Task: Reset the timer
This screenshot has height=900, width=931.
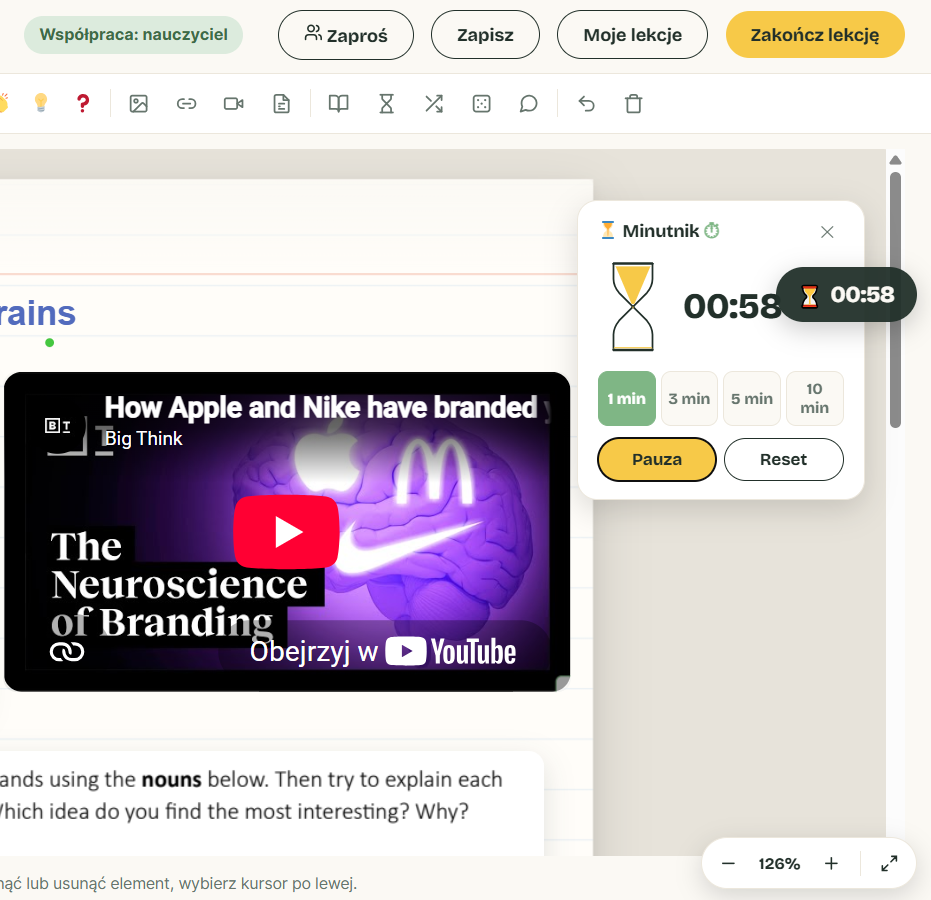Action: pos(784,459)
